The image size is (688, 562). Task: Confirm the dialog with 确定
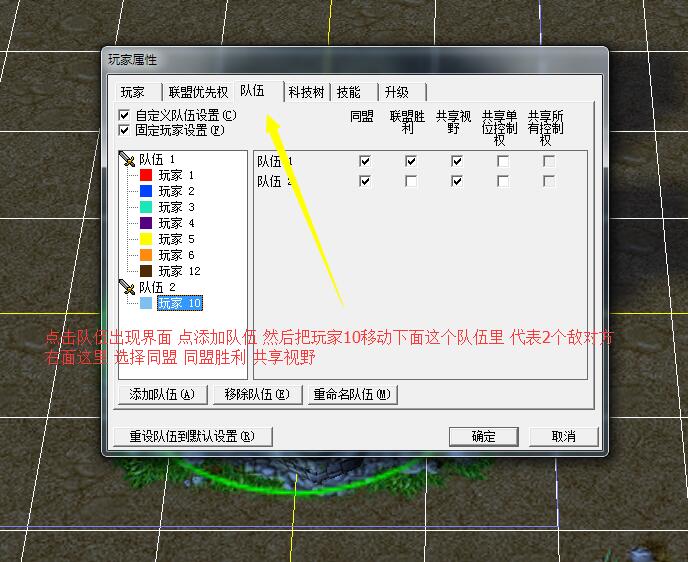(483, 436)
